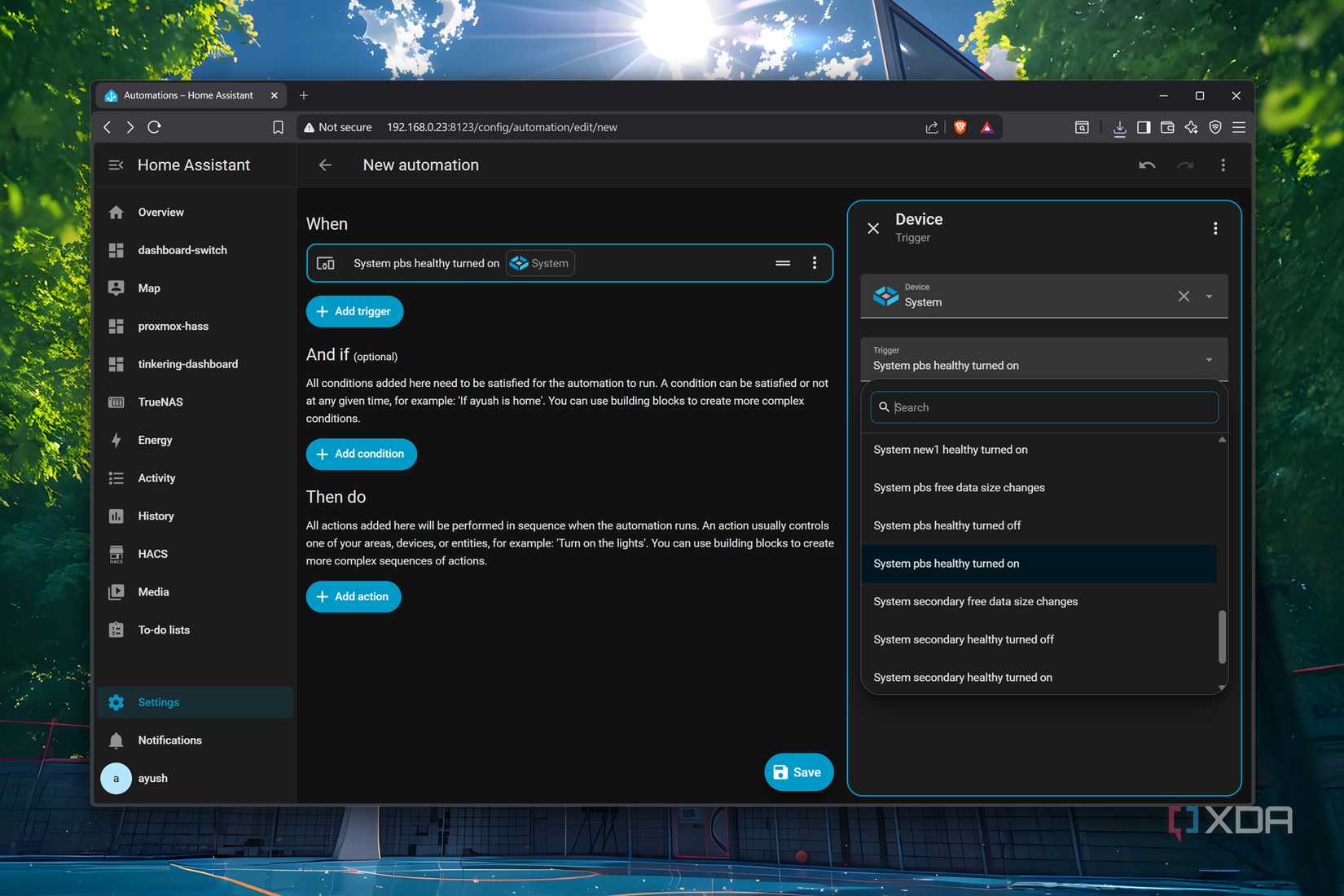This screenshot has height=896, width=1344.
Task: Select 'System secondary free data size changes'
Action: tap(1039, 602)
